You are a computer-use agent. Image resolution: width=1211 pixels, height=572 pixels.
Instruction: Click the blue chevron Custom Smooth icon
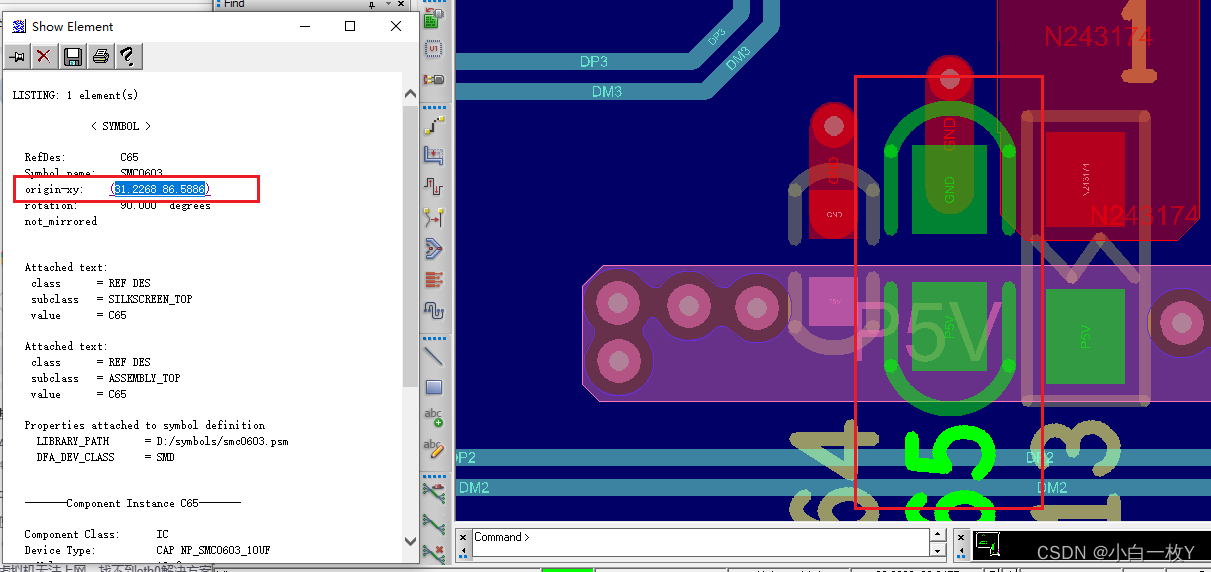[434, 248]
